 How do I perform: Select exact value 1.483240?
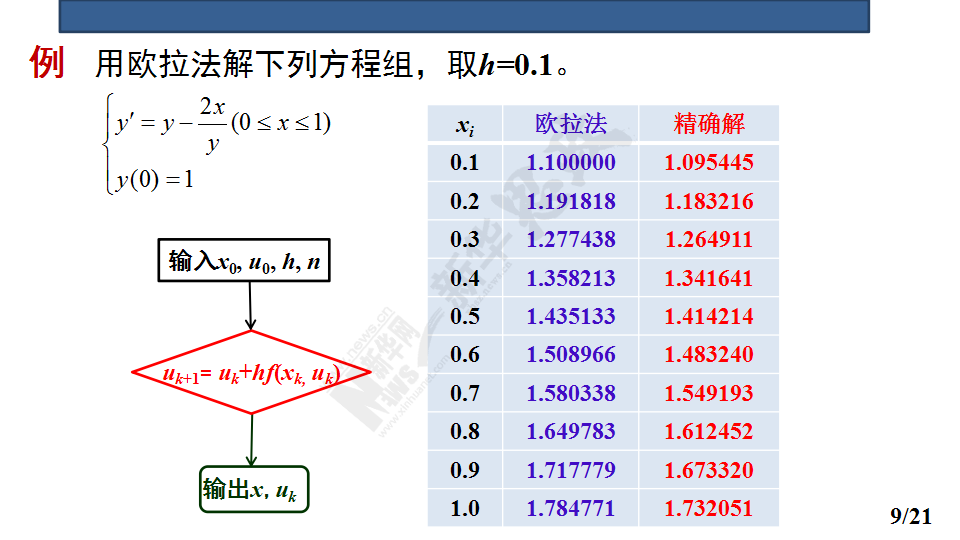coord(709,354)
